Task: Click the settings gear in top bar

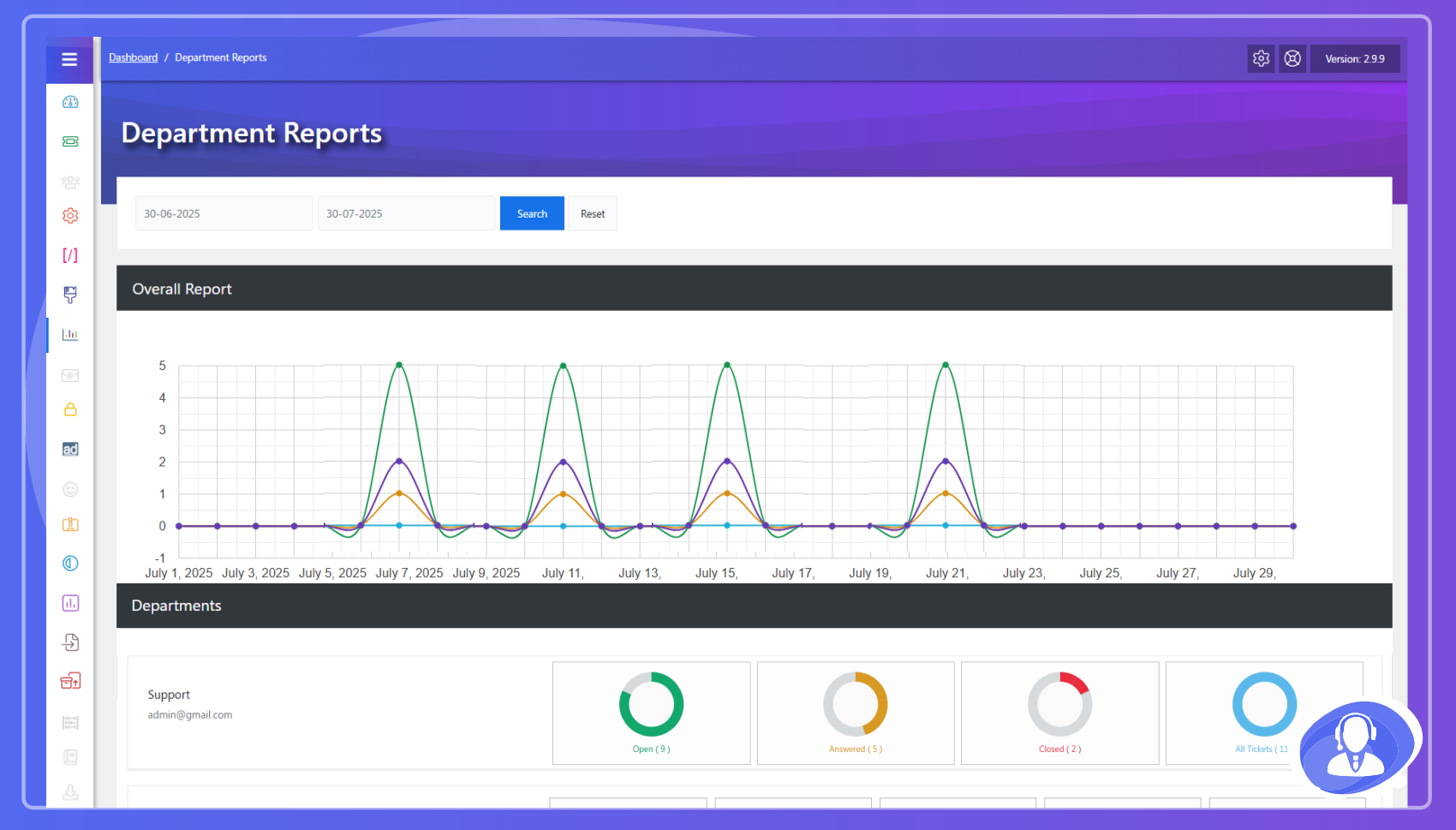Action: [1261, 58]
